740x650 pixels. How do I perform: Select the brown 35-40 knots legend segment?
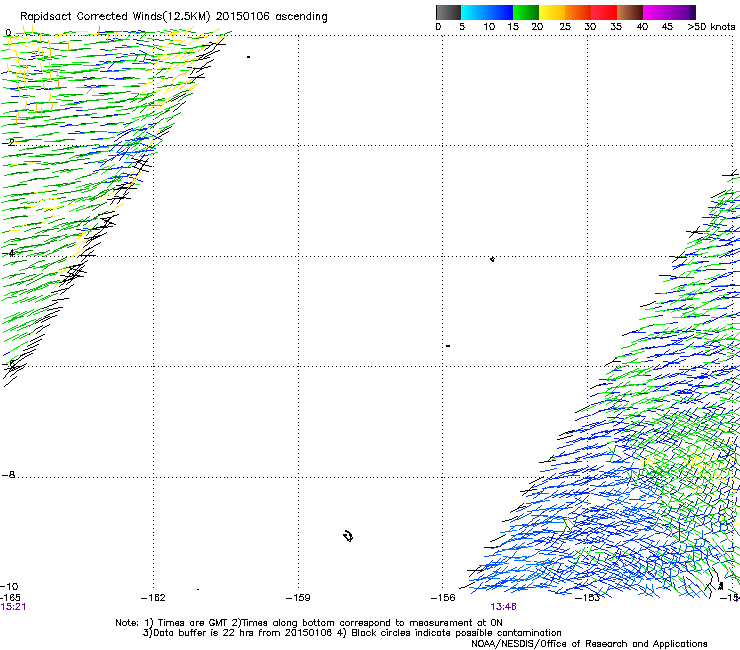(x=630, y=12)
